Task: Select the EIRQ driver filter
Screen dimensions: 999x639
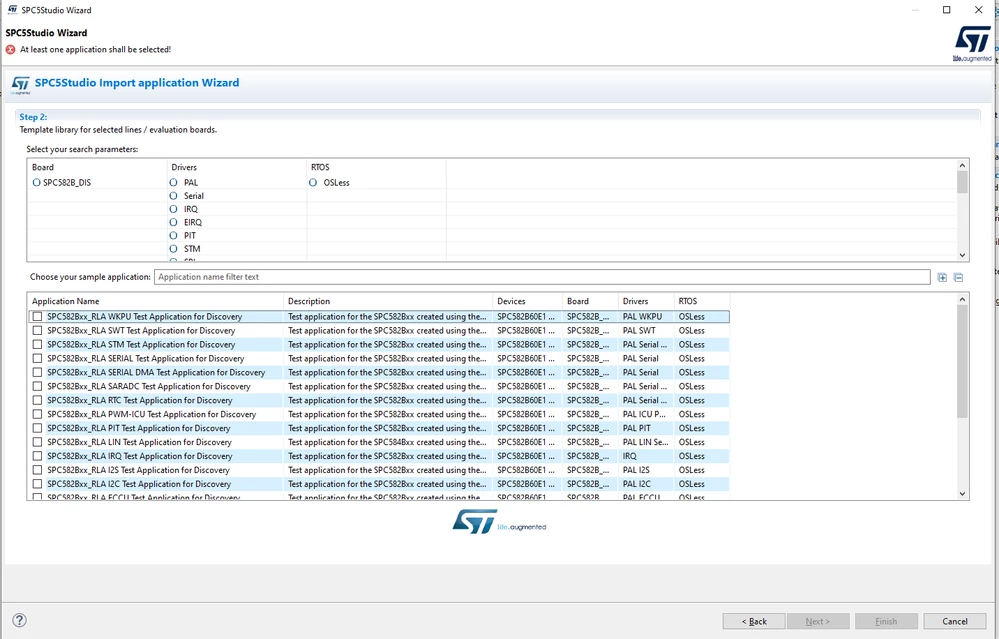Action: tap(173, 222)
